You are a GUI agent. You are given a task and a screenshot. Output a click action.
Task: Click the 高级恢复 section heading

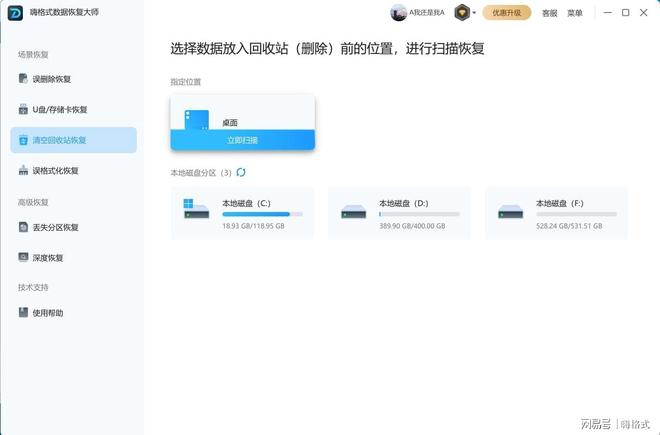tap(33, 202)
